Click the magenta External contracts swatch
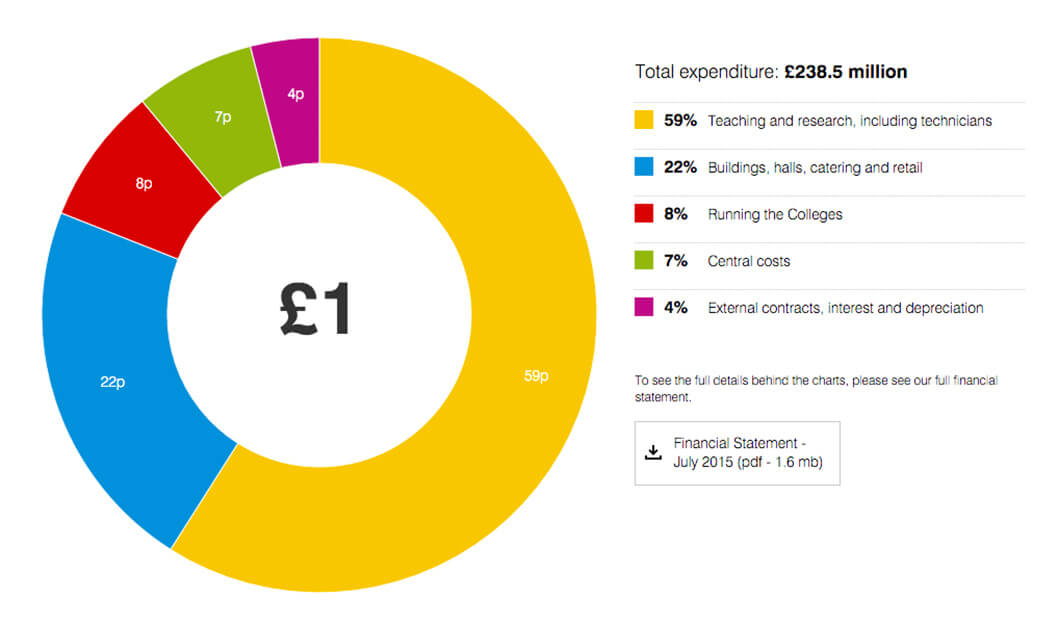The image size is (1058, 626). [644, 308]
